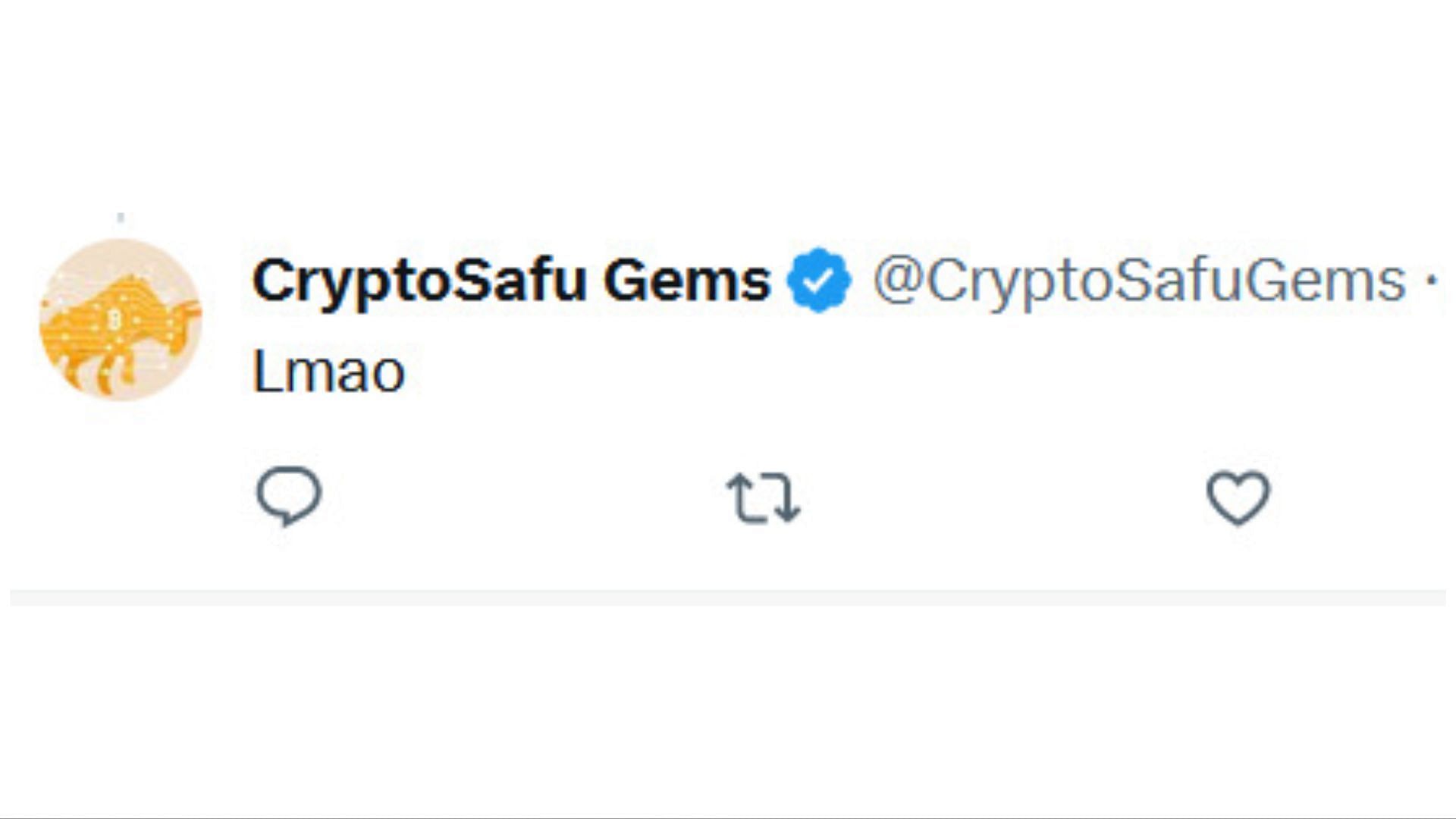1456x819 pixels.
Task: Click the blue verified checkmark badge
Action: click(819, 281)
